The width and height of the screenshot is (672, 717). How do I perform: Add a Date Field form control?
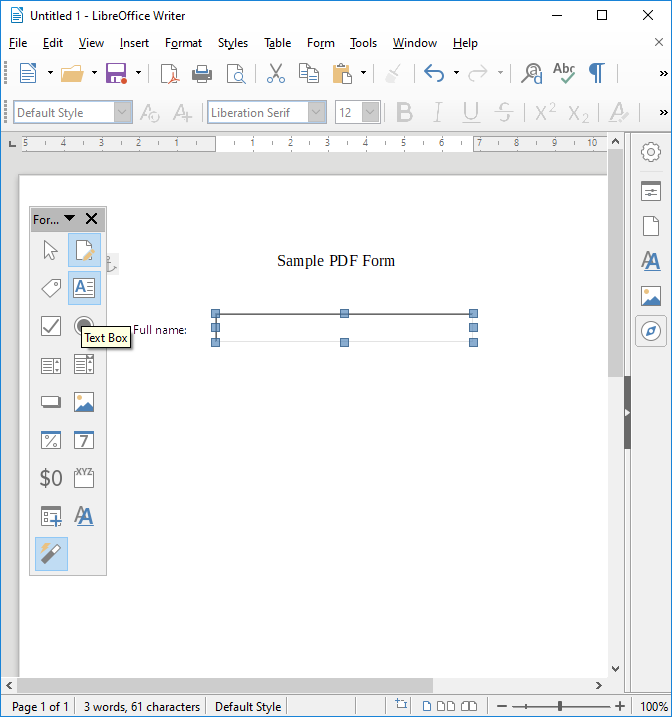click(x=84, y=440)
